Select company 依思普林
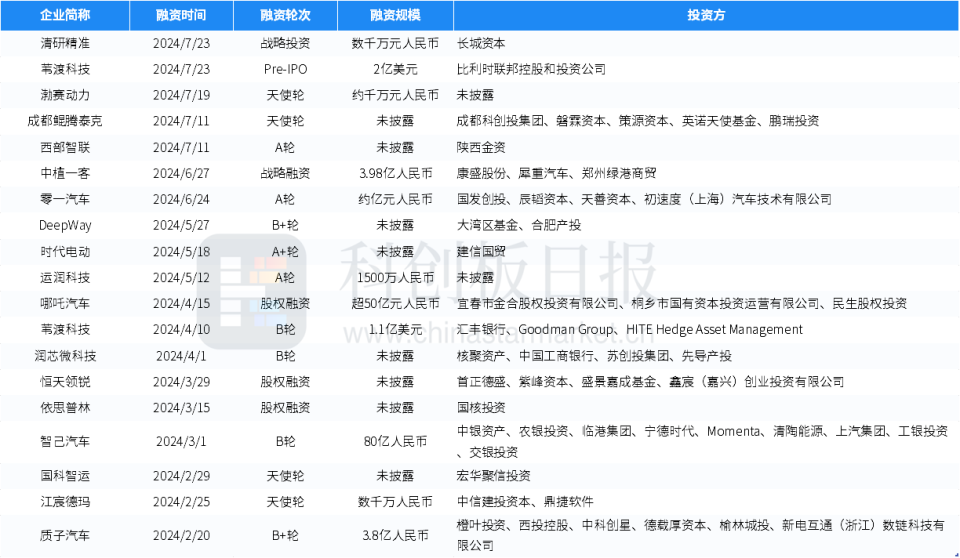Viewport: 960px width, 558px height. (x=65, y=407)
